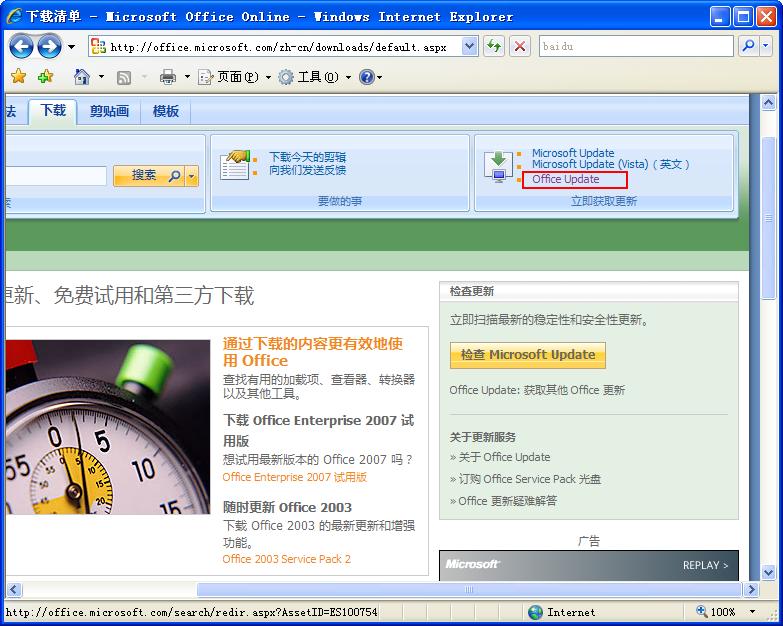Open the Microsoft Update link
Screen dimensions: 783x626
[x=573, y=153]
